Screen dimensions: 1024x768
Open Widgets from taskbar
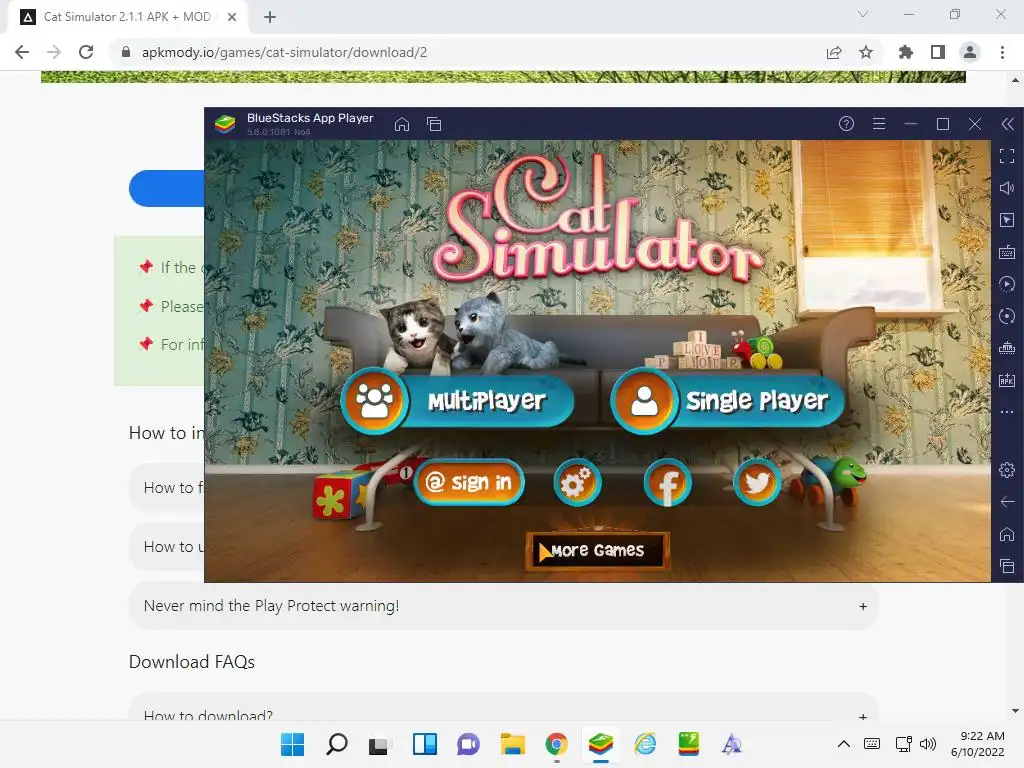(425, 744)
